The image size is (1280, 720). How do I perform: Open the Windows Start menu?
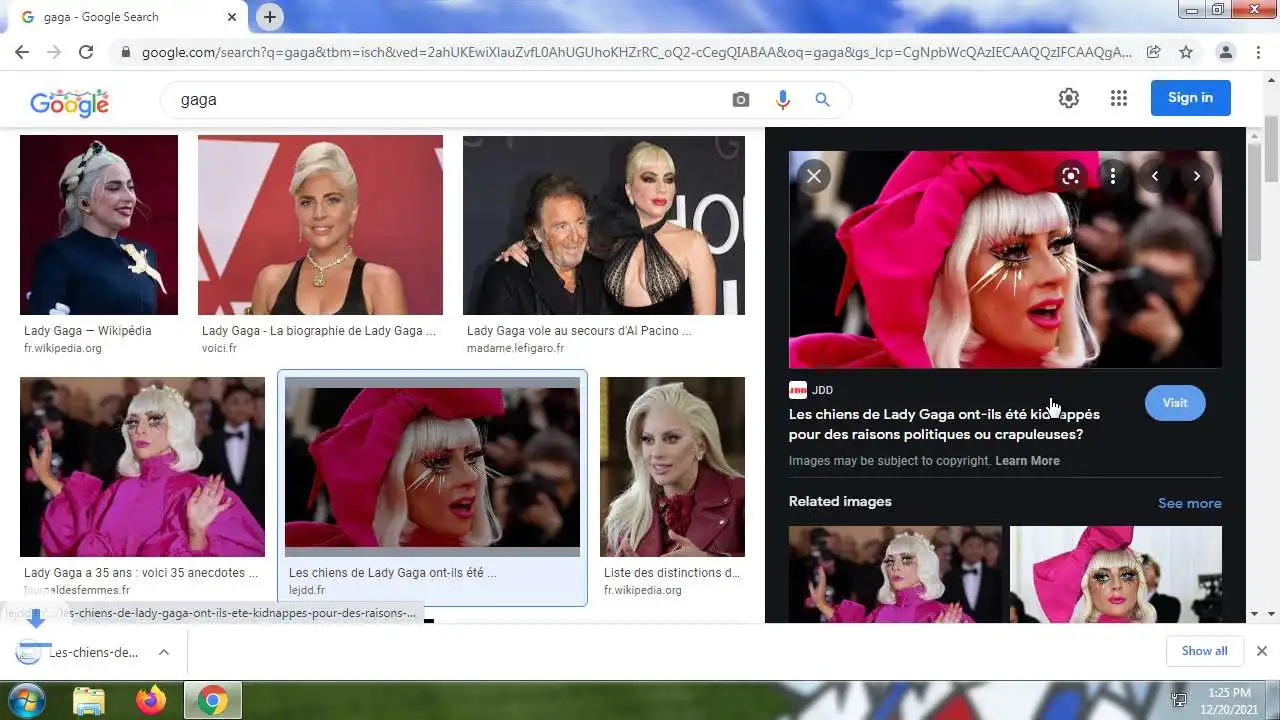click(x=26, y=700)
